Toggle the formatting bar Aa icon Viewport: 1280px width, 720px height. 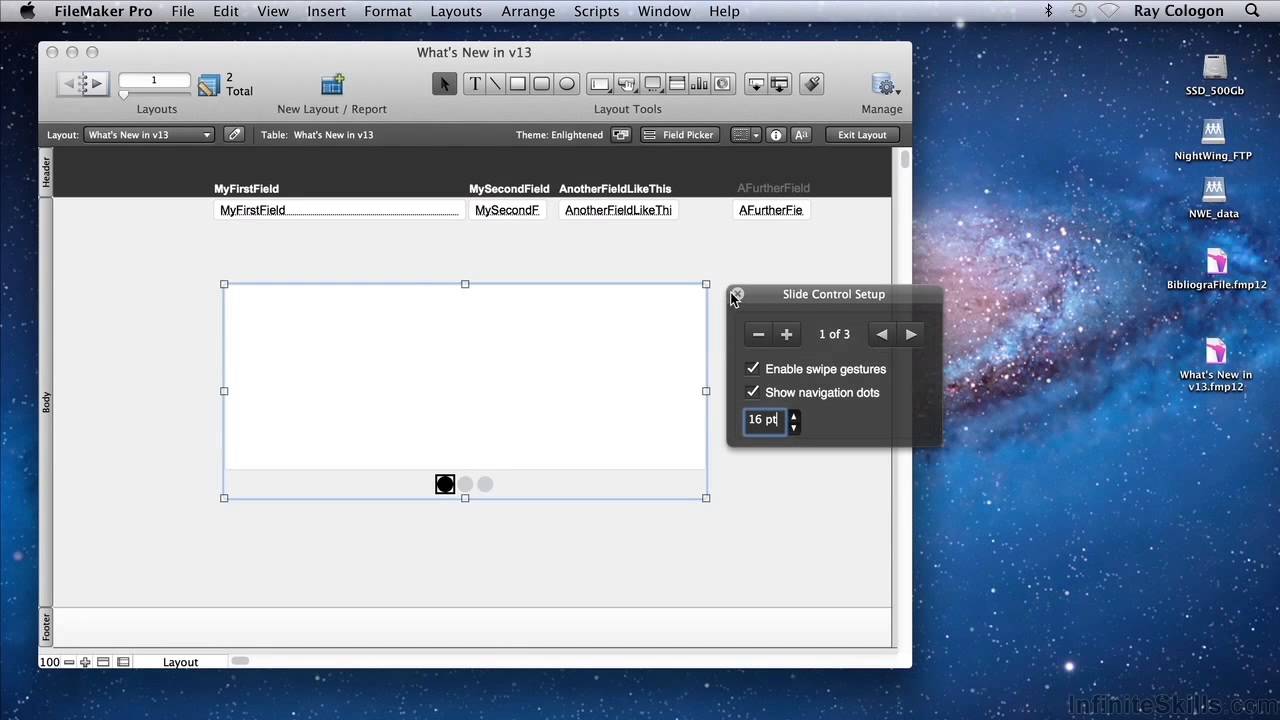click(x=801, y=134)
